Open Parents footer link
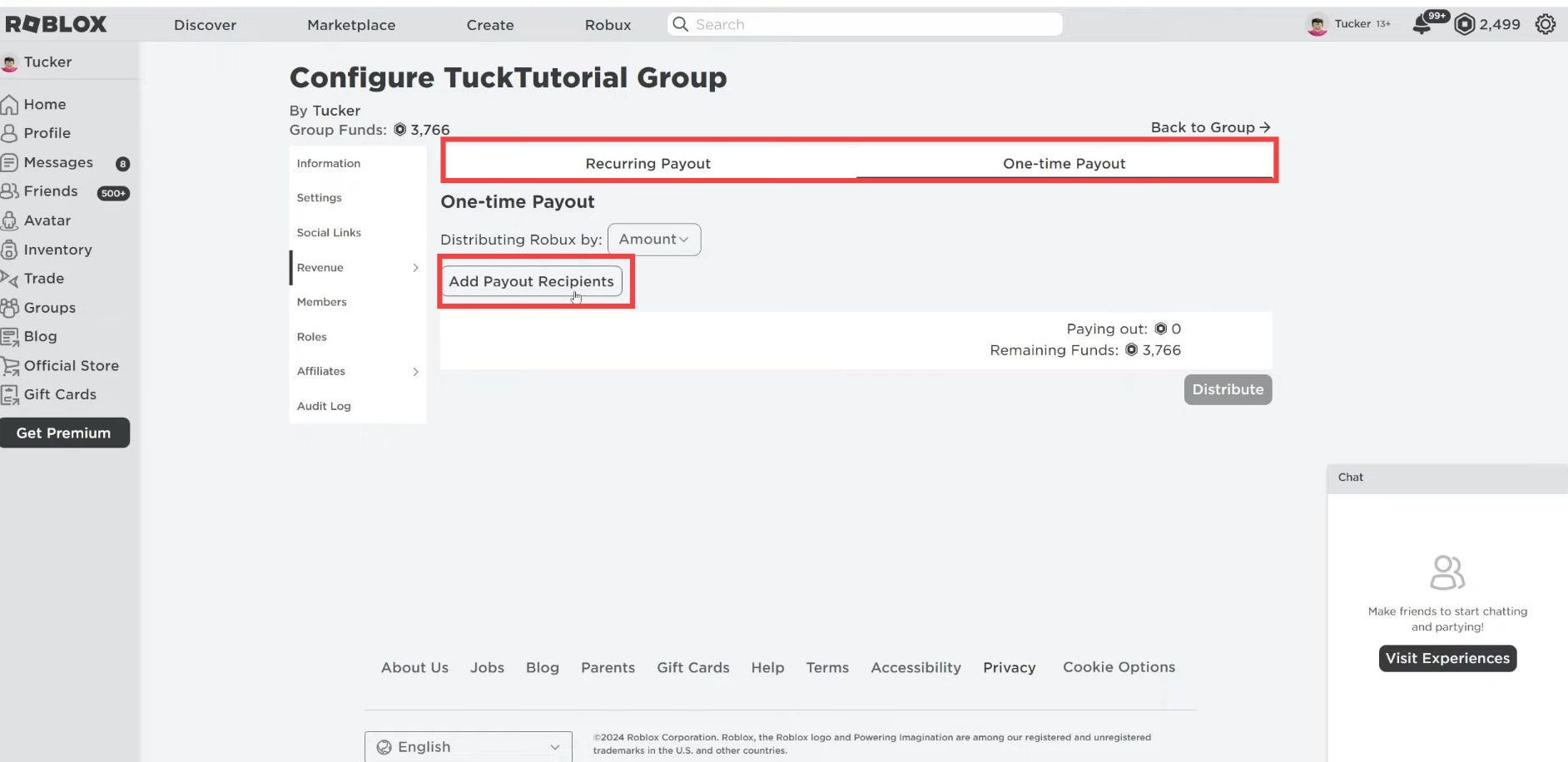The width and height of the screenshot is (1568, 762). [608, 667]
